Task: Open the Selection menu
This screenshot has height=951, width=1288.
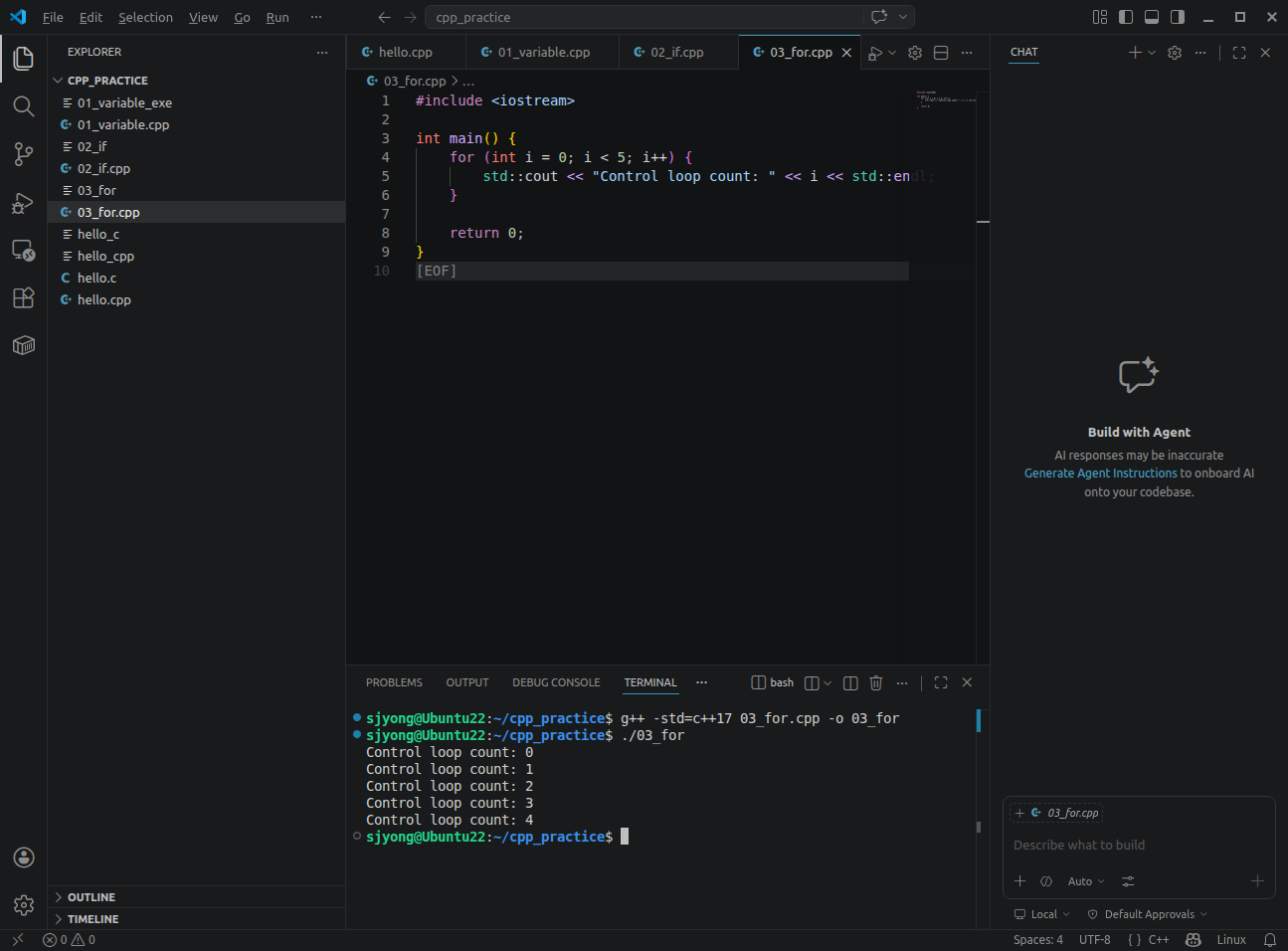Action: pyautogui.click(x=145, y=17)
